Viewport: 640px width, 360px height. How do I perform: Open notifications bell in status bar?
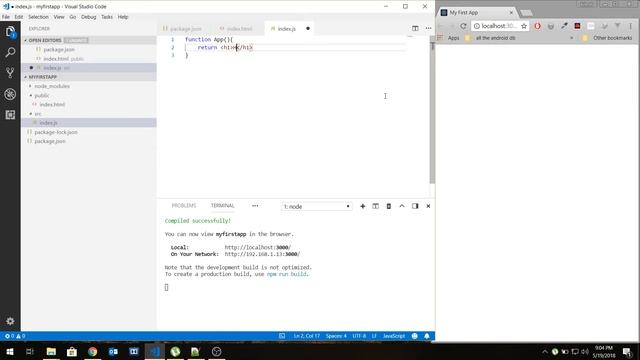[427, 336]
